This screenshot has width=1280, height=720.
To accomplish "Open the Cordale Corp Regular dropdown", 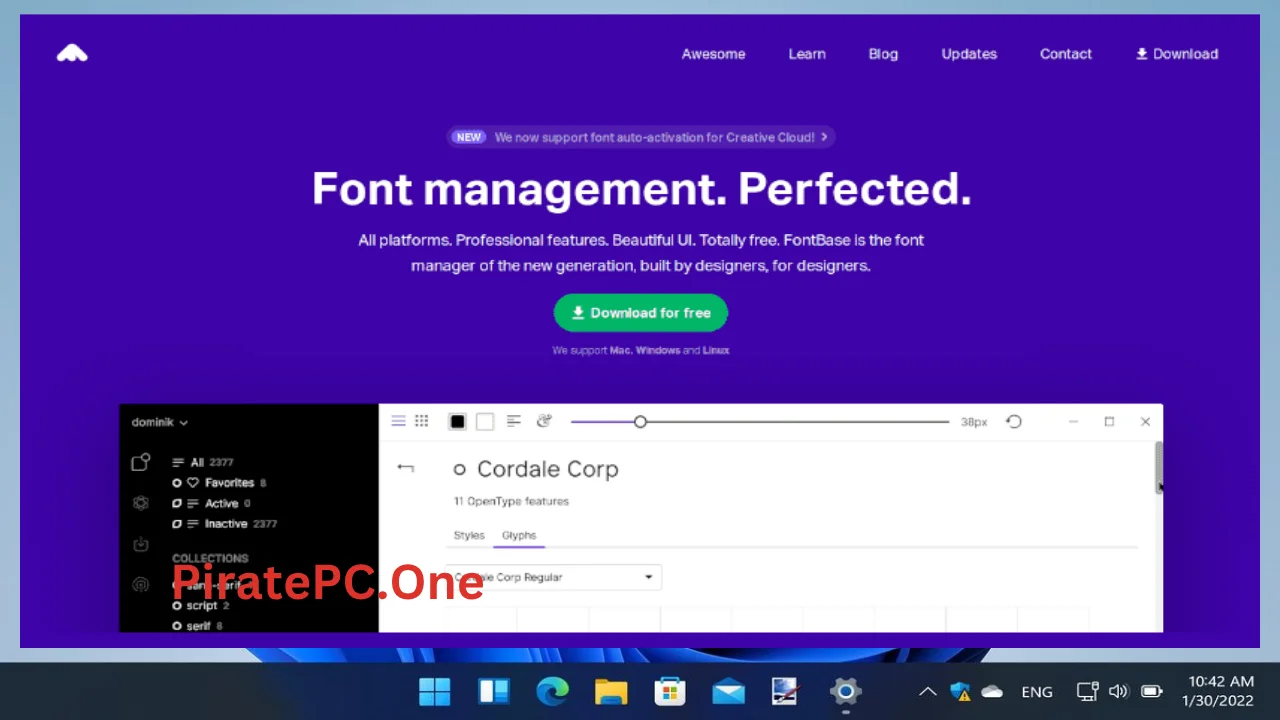I will click(x=554, y=577).
